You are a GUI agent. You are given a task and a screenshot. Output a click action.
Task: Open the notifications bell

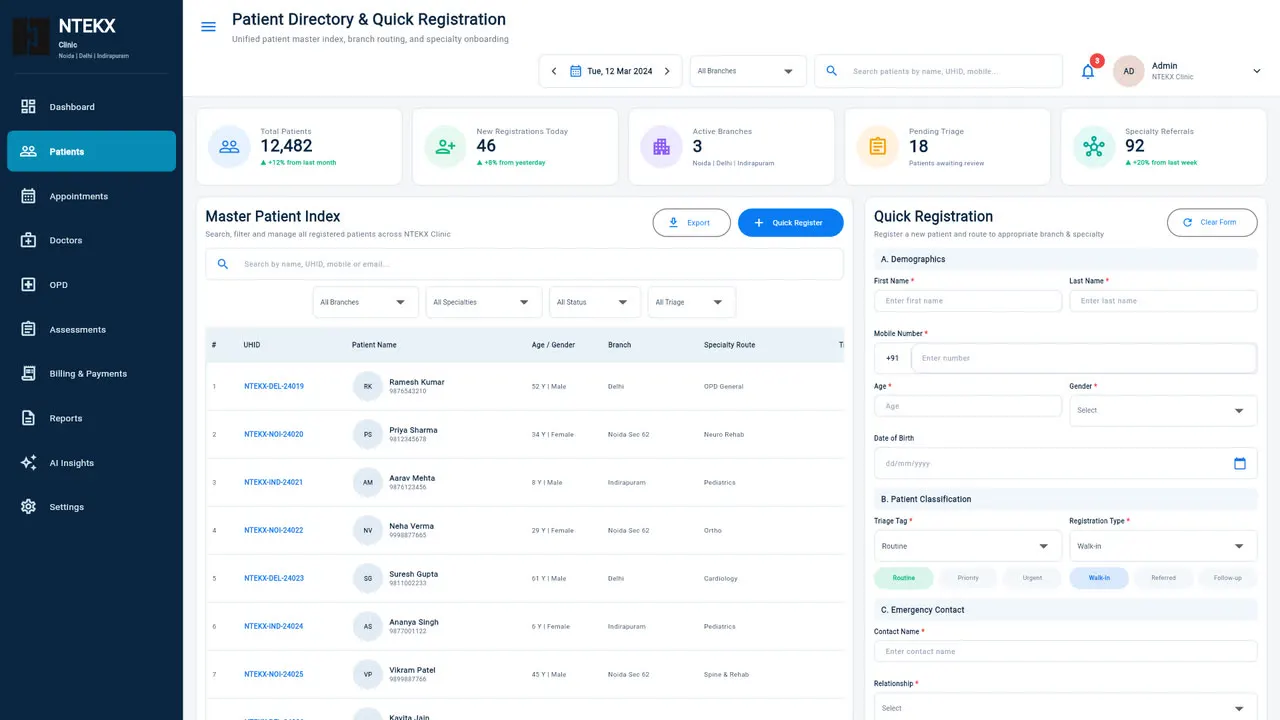pos(1088,71)
